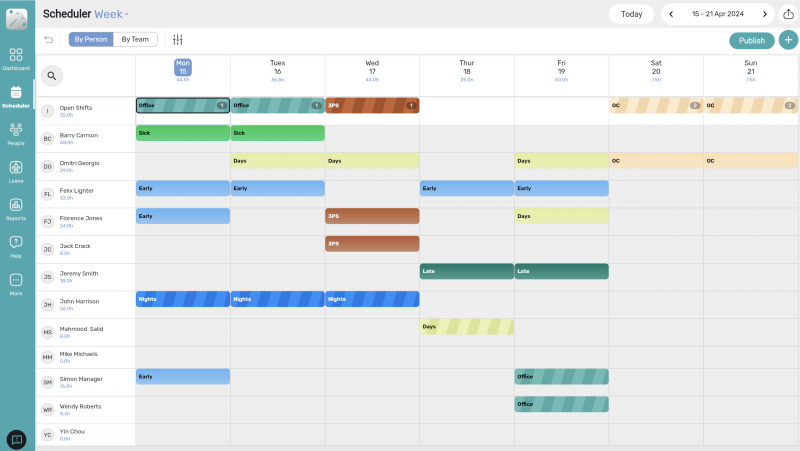Screen dimensions: 800x451
Task: Go to previous week with left chevron
Action: tap(670, 14)
